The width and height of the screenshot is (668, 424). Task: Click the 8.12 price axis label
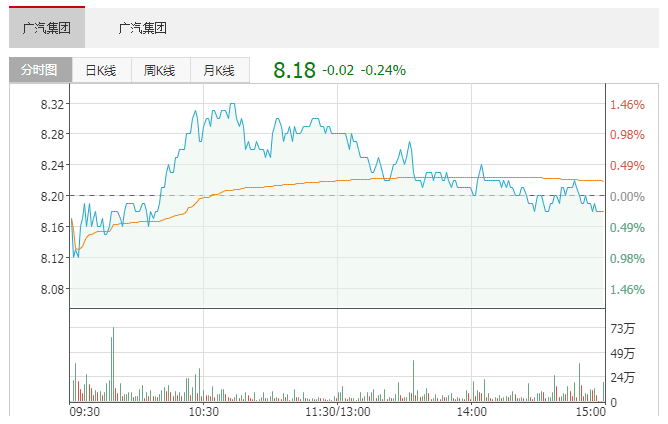(52, 258)
